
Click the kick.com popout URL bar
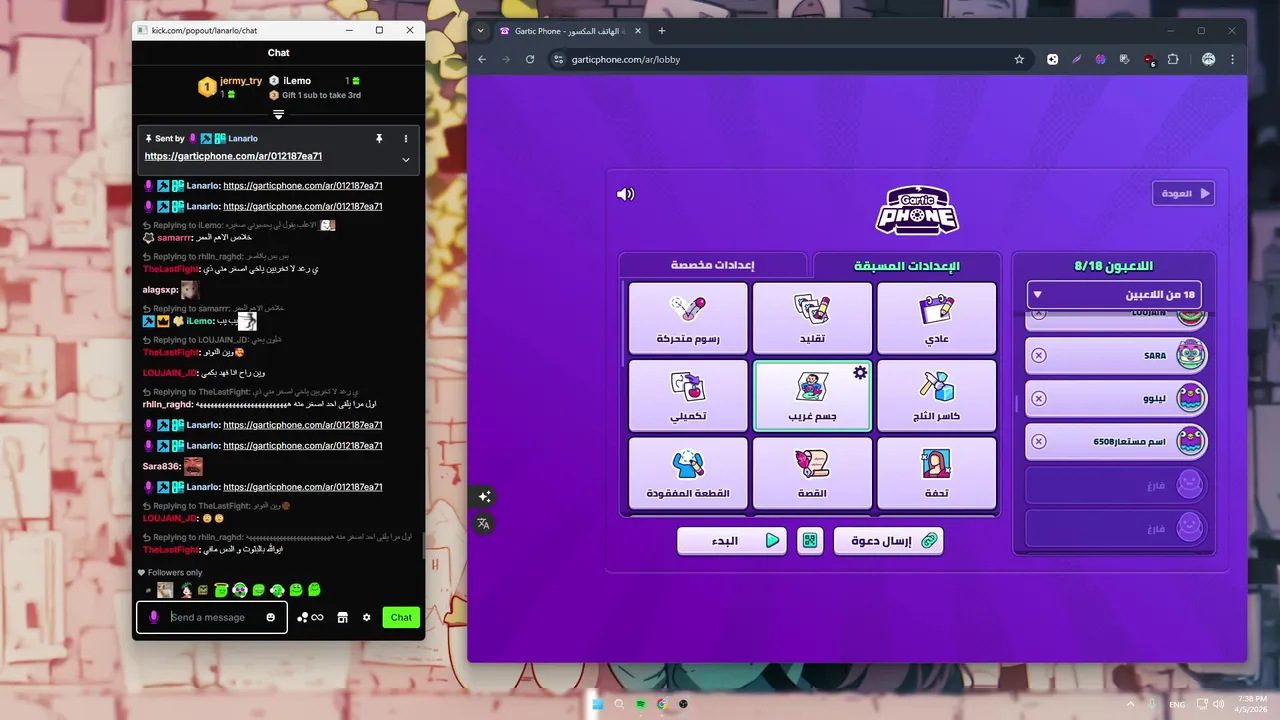tap(205, 31)
